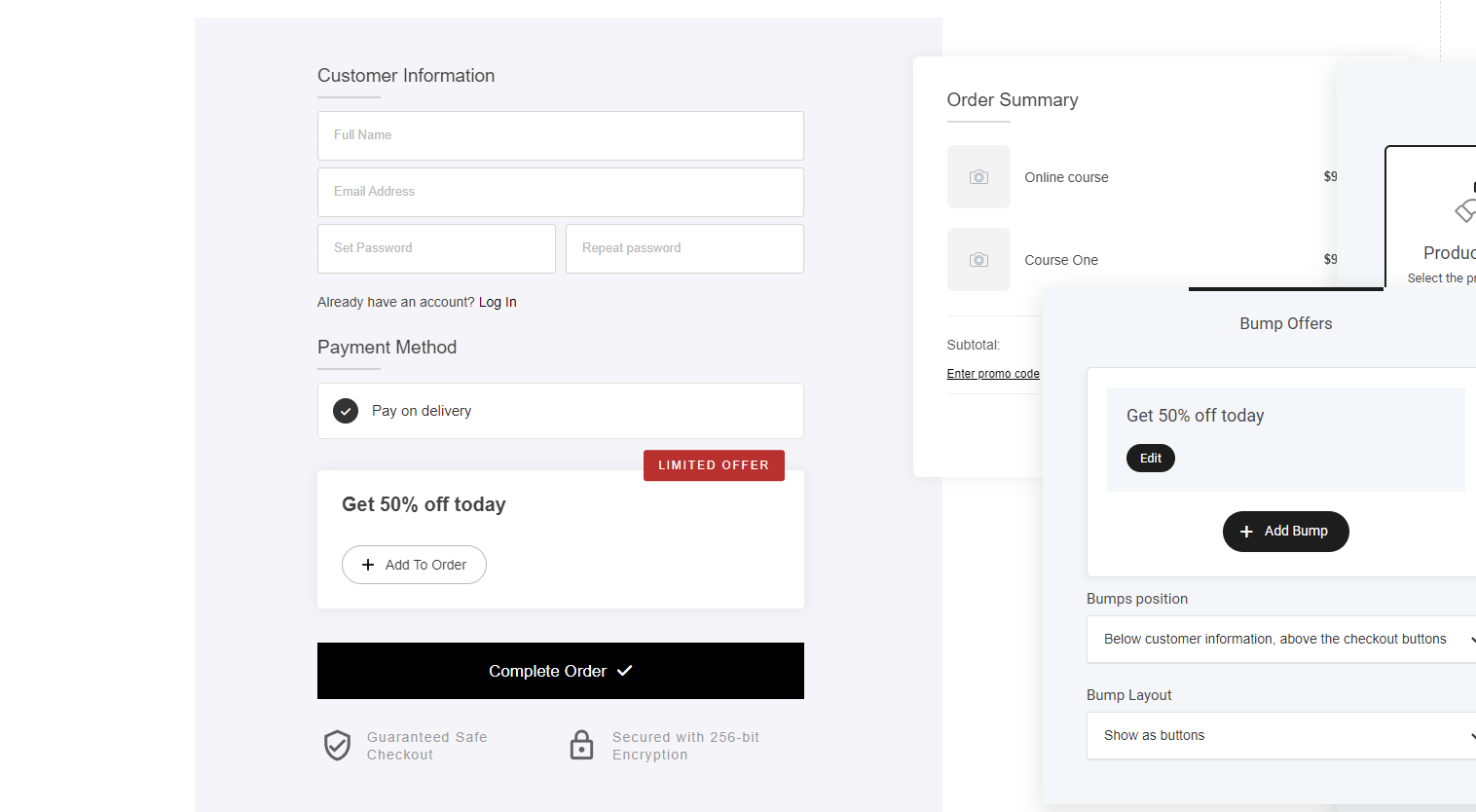Click the Repeat password field
This screenshot has width=1476, height=812.
point(684,248)
